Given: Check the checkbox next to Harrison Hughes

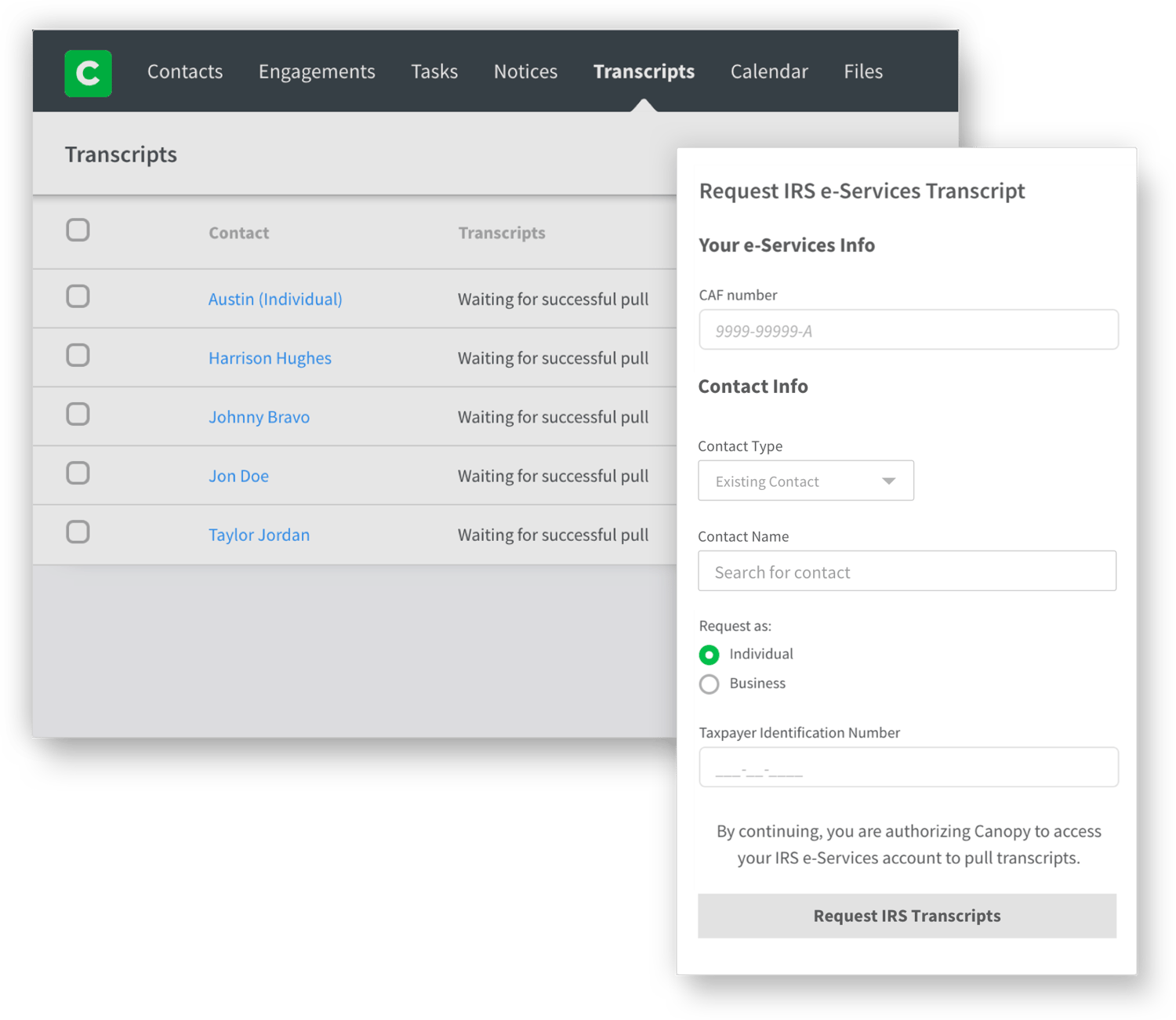Looking at the screenshot, I should point(78,355).
